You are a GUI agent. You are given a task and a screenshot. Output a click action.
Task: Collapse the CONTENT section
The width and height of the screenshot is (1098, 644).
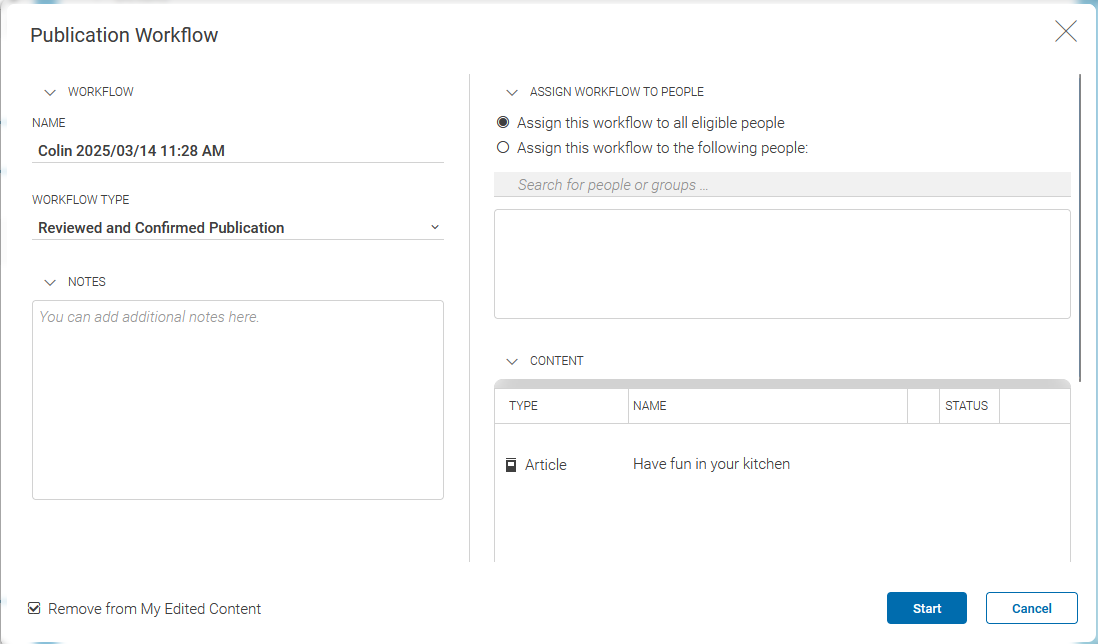[x=512, y=360]
